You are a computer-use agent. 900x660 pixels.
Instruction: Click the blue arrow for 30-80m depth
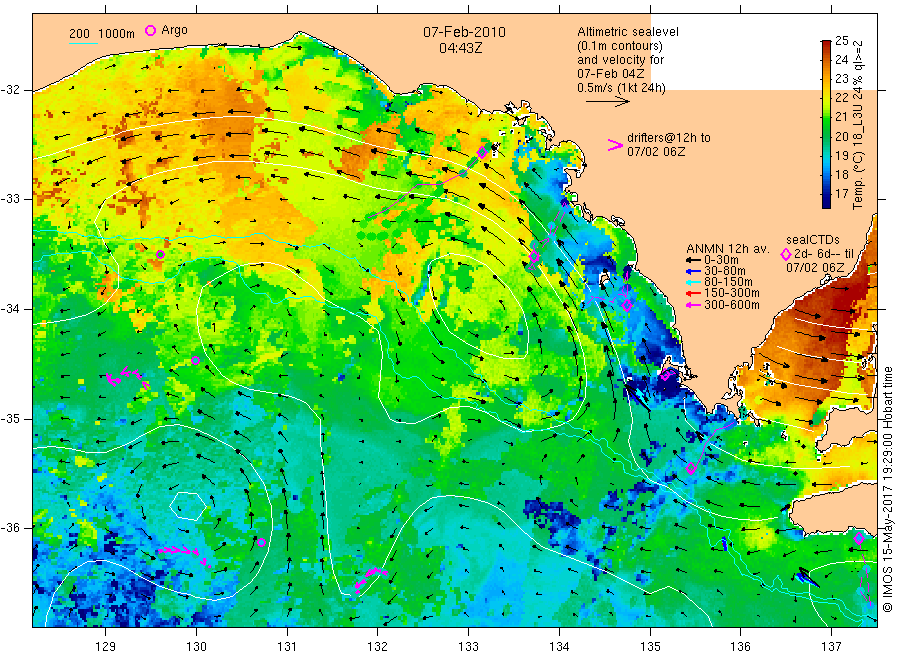[694, 271]
